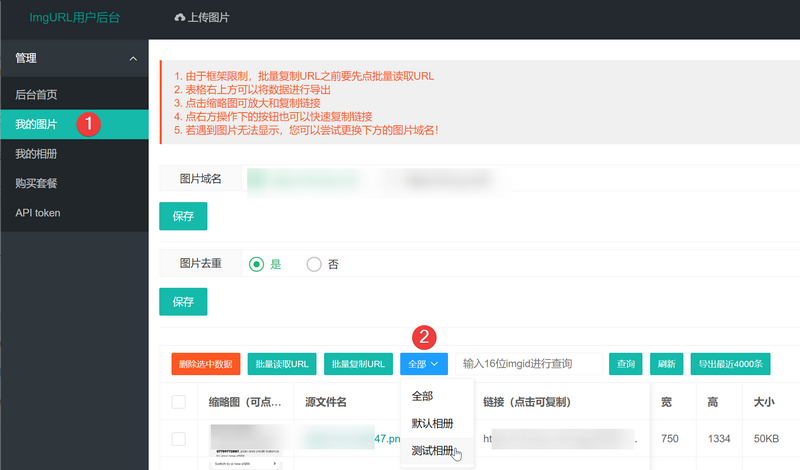
Task: Tick the first image row checkbox
Action: (179, 439)
